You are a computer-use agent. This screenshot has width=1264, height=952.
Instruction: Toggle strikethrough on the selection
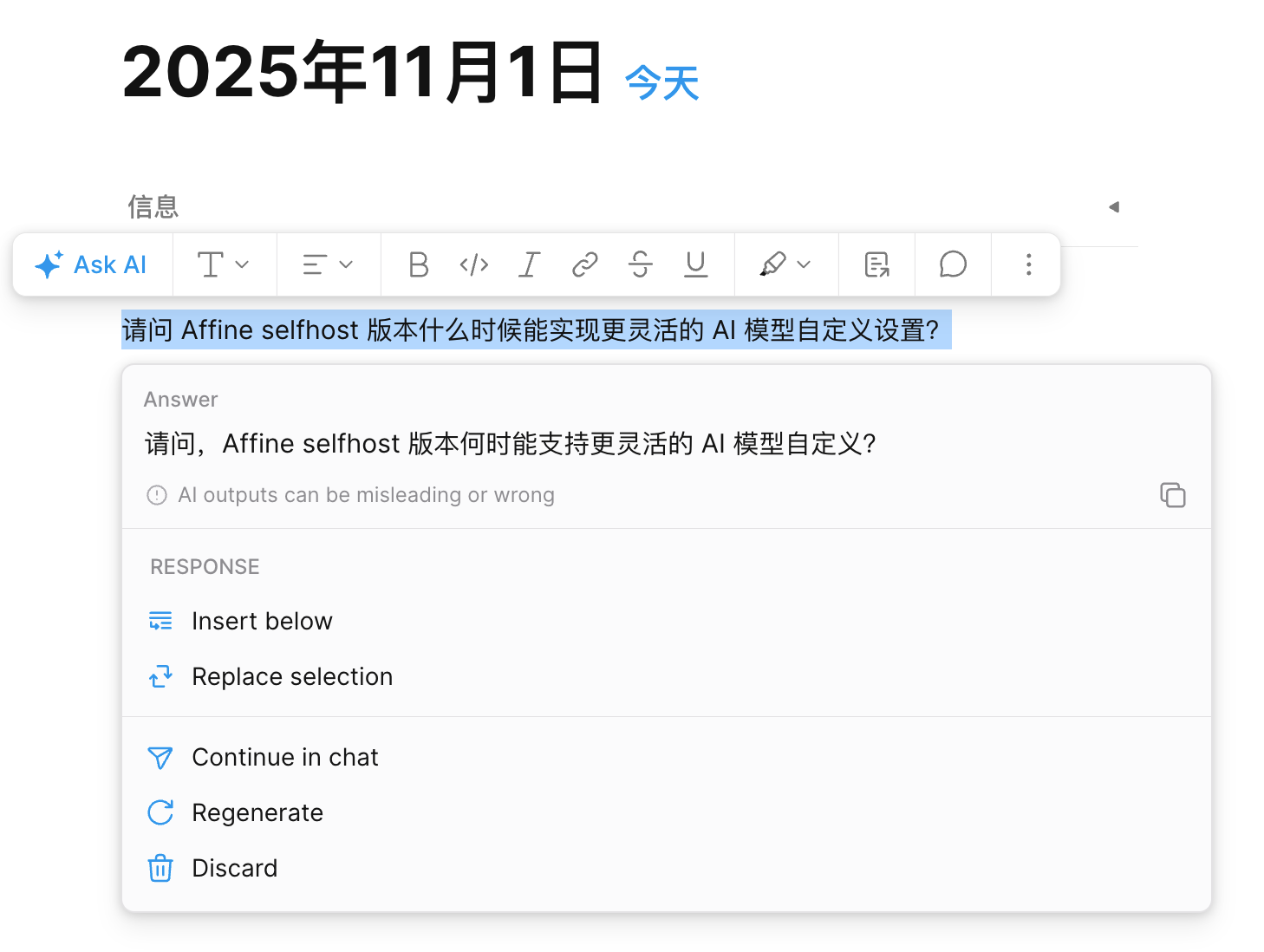click(x=640, y=264)
